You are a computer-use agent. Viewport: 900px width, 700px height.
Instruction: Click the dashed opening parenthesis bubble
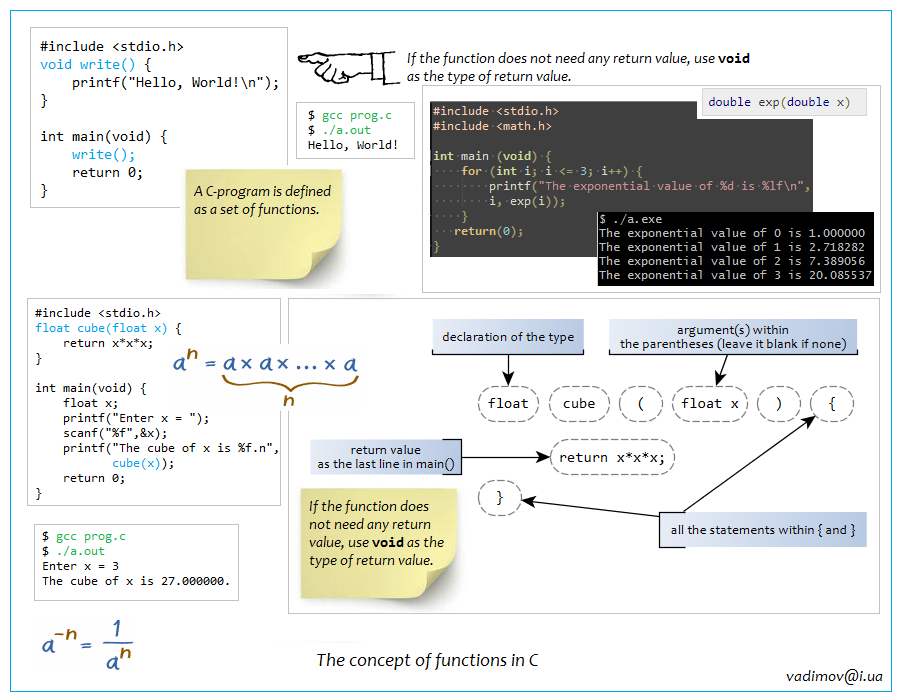(x=641, y=404)
